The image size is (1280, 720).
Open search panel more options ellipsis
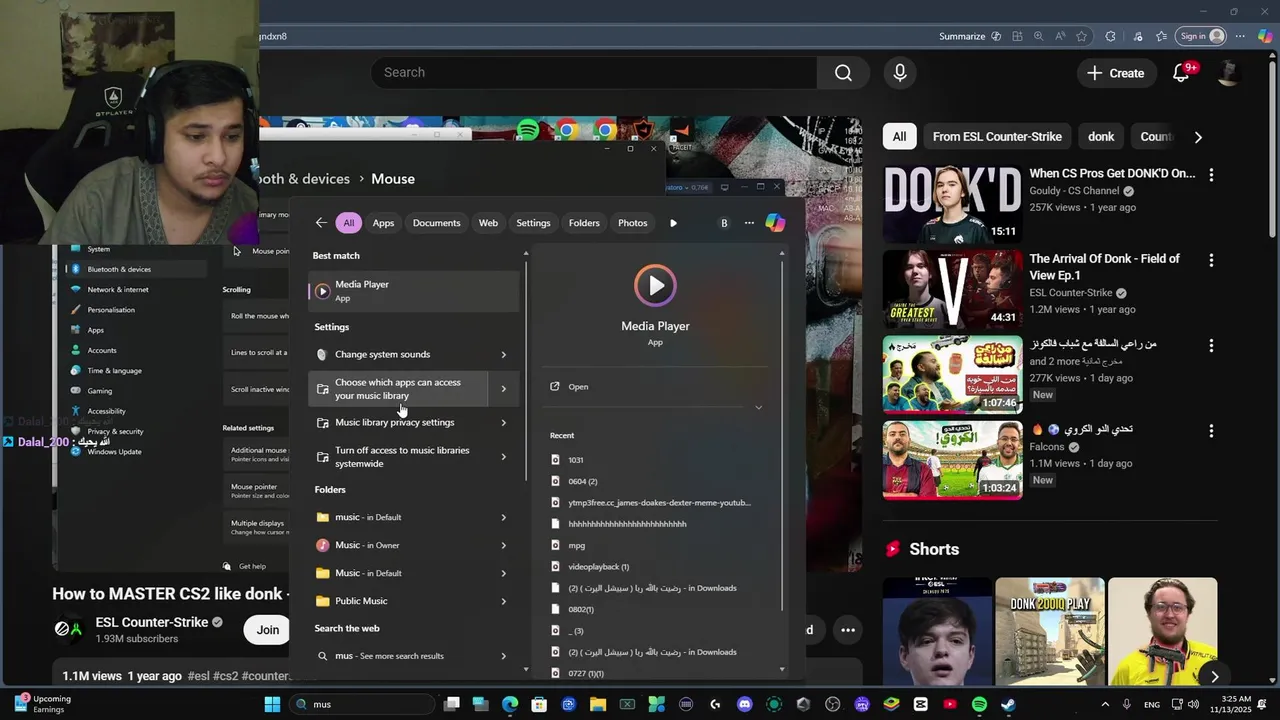(749, 223)
